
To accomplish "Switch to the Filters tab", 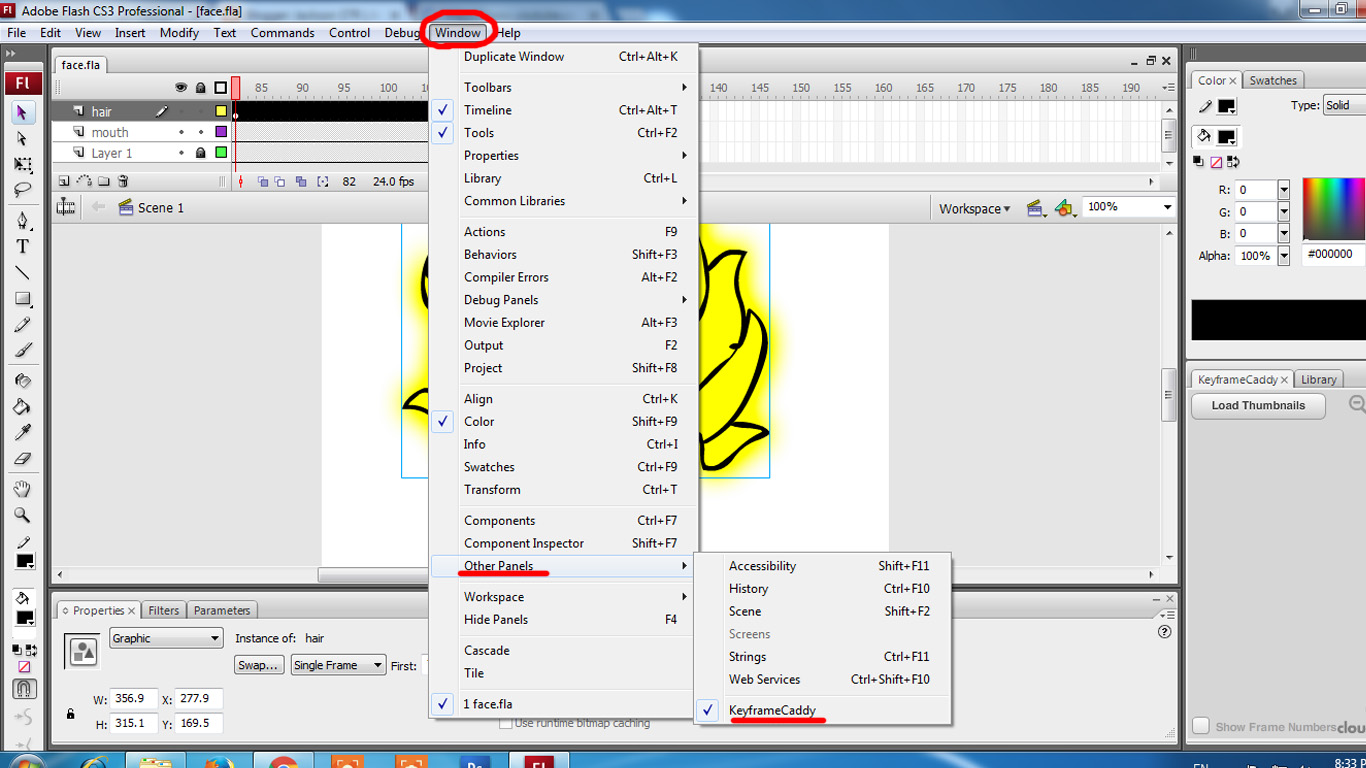I will pos(164,610).
